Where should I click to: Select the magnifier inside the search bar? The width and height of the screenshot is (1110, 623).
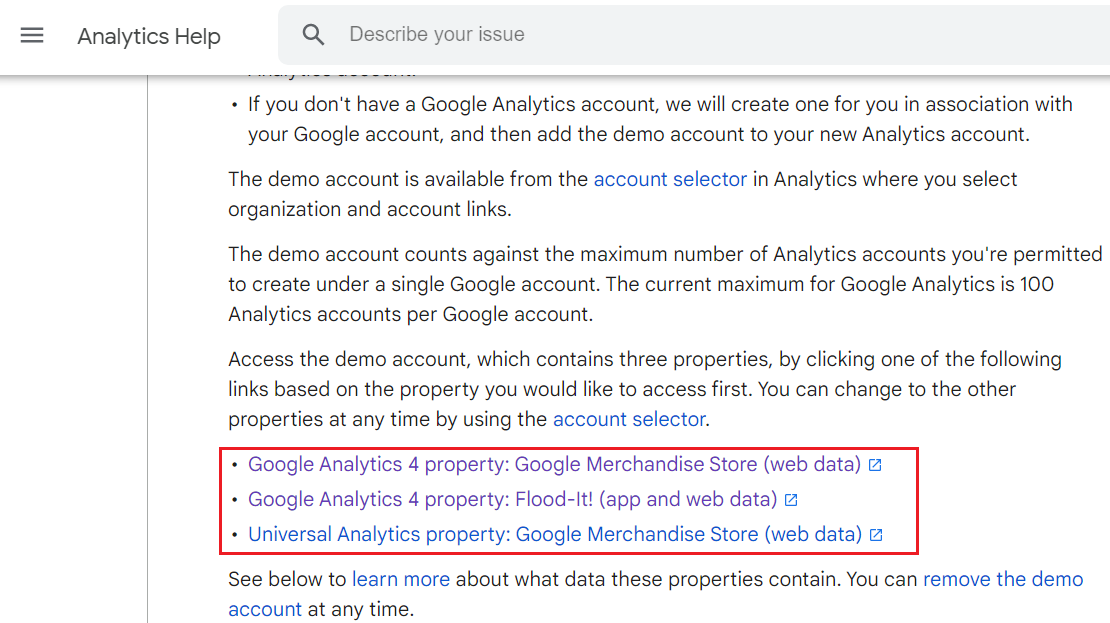(x=313, y=34)
